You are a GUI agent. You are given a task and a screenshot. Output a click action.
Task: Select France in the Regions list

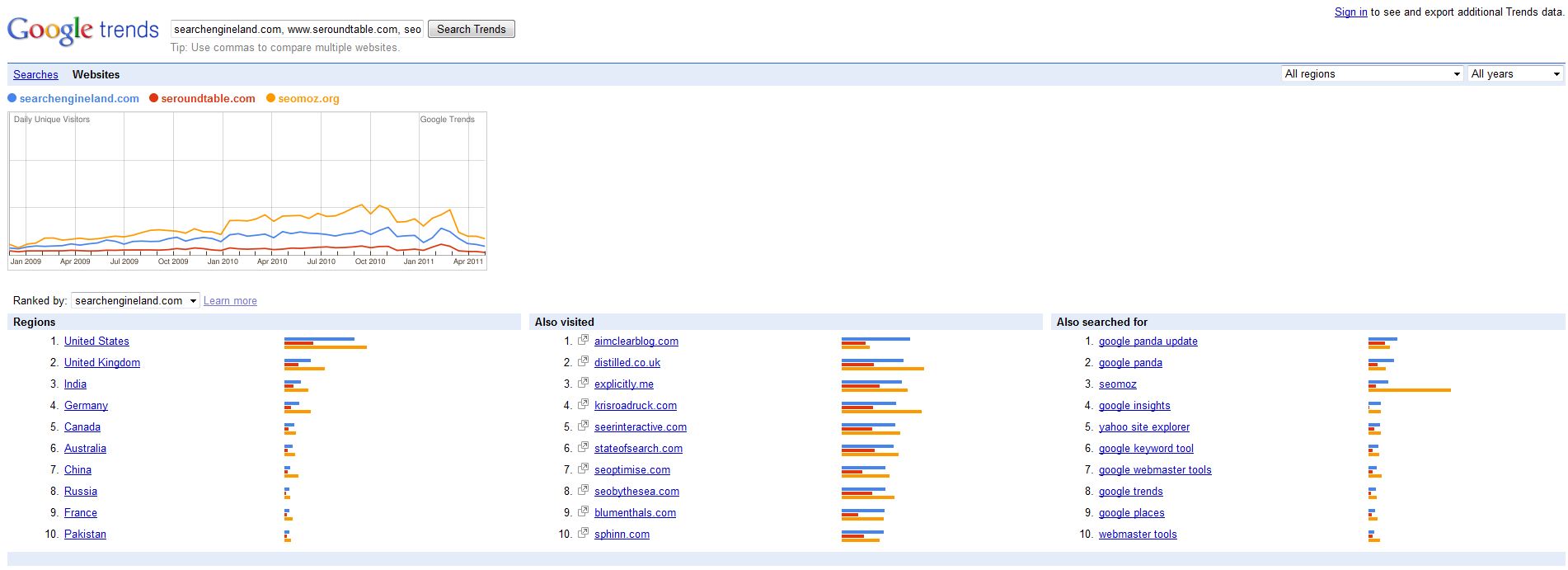(81, 513)
